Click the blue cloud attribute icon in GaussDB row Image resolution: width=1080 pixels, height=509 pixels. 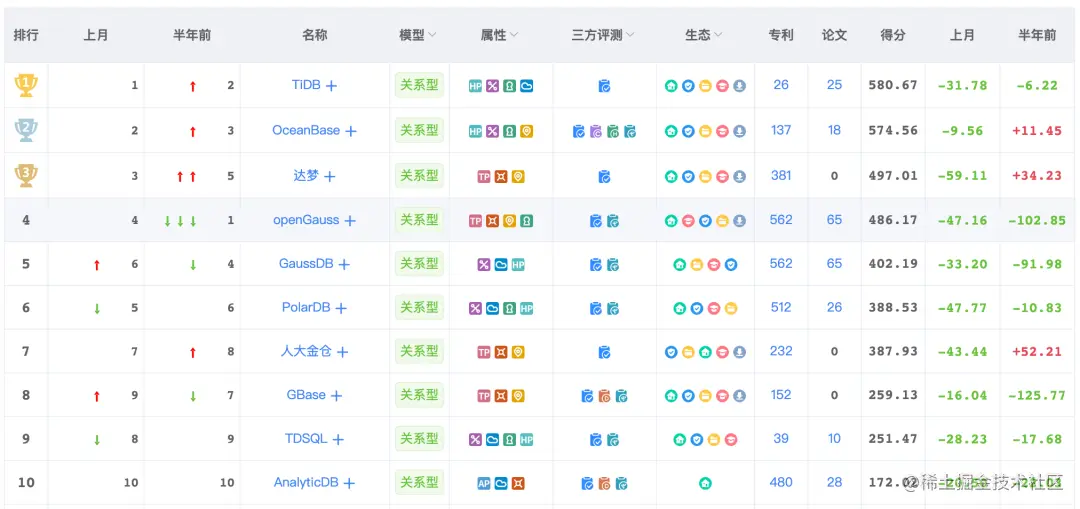point(501,264)
